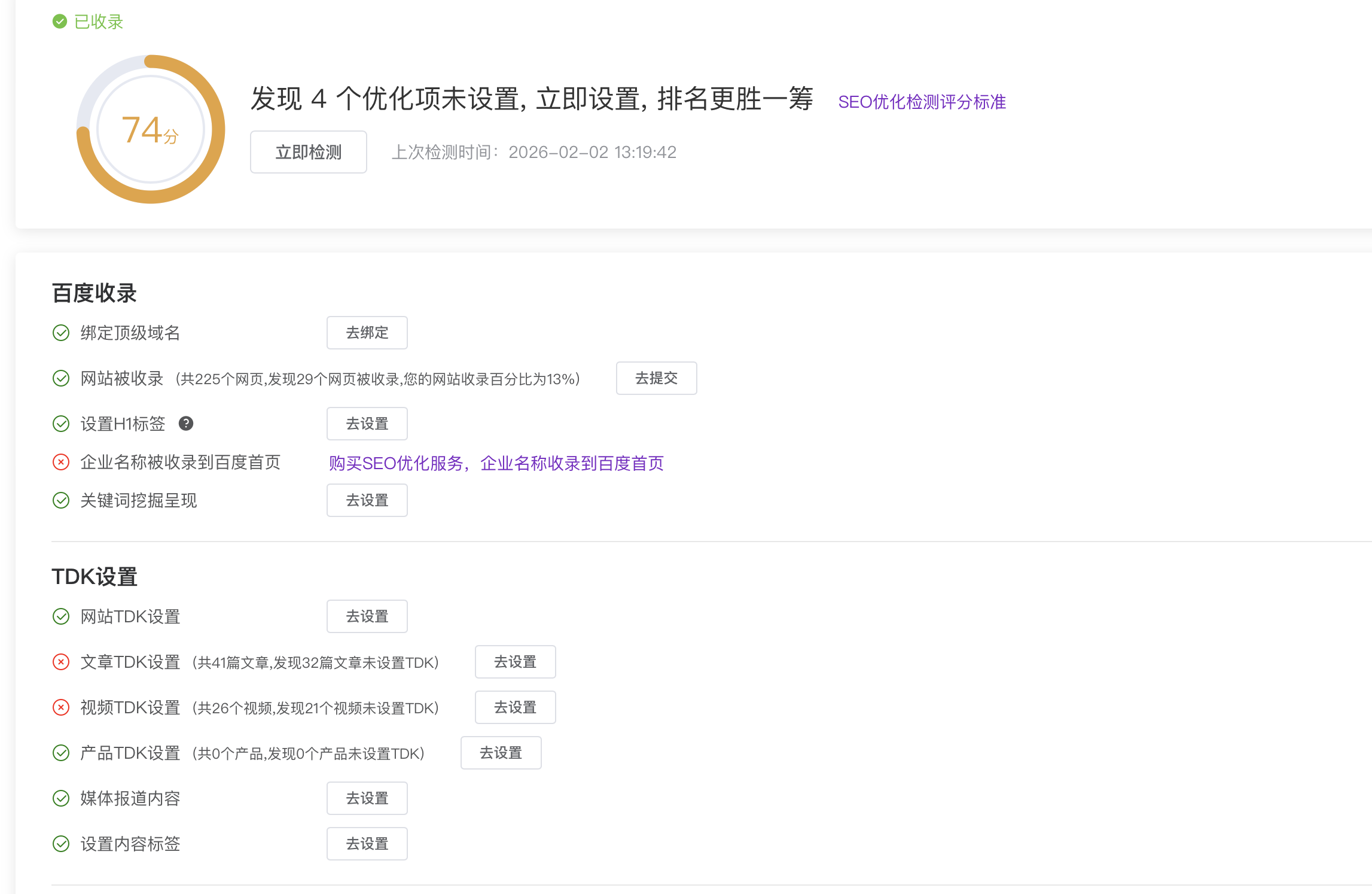Open the 购买SEO优化服务 link

pos(496,463)
